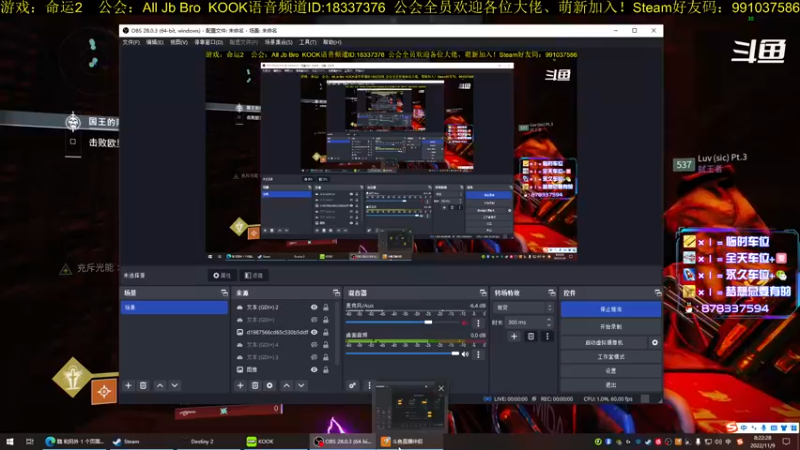Image resolution: width=800 pixels, height=450 pixels.
Task: Open the 停靠窗口(D) menu
Action: pyautogui.click(x=208, y=42)
